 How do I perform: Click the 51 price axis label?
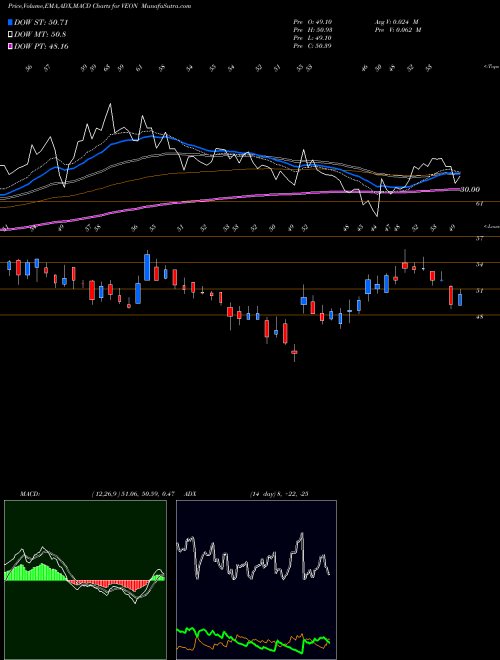[x=479, y=290]
